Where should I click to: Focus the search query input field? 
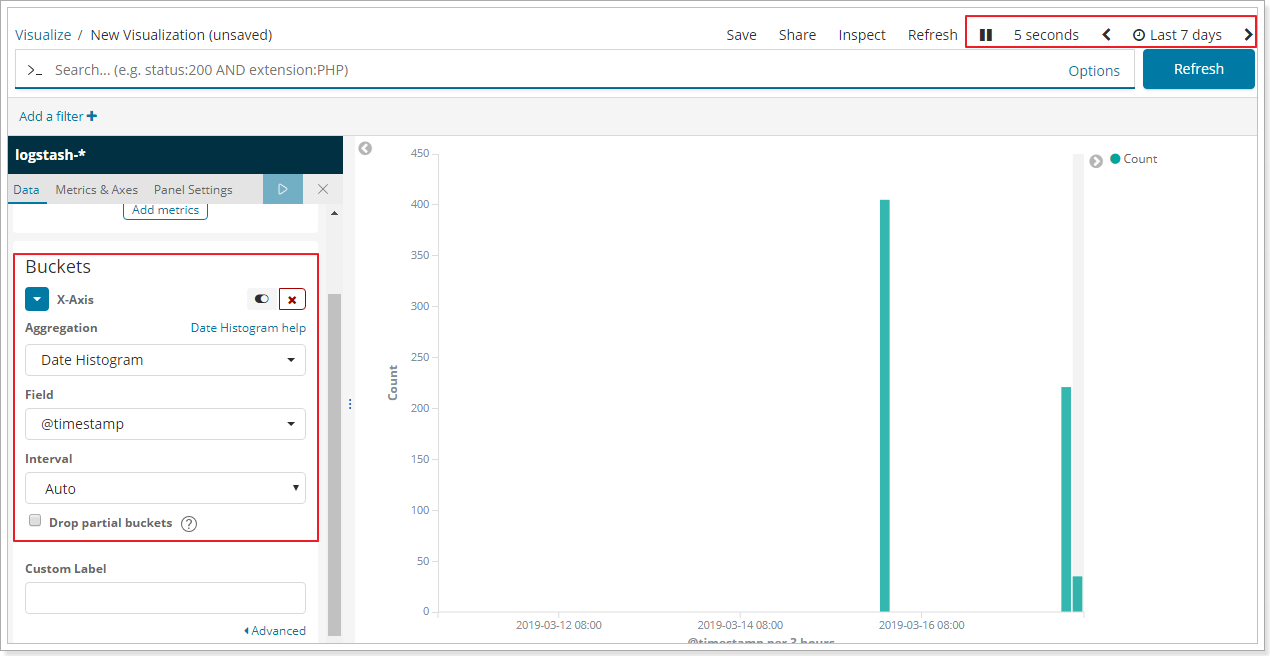[550, 70]
